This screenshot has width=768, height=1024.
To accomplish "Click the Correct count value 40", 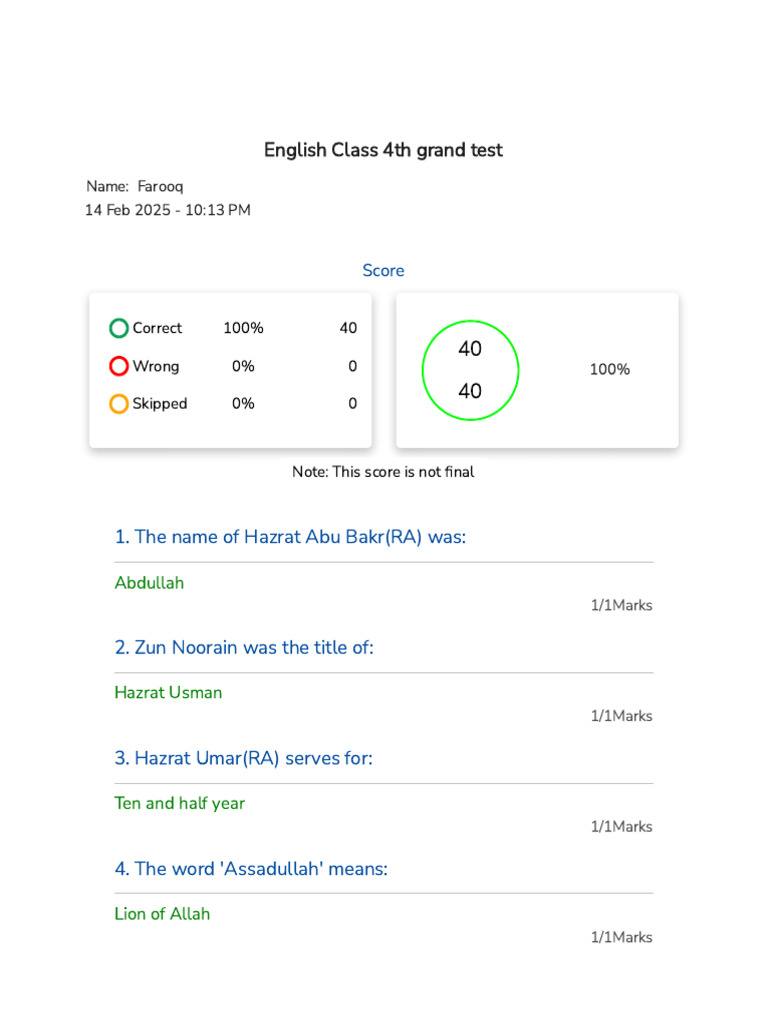I will pos(348,328).
